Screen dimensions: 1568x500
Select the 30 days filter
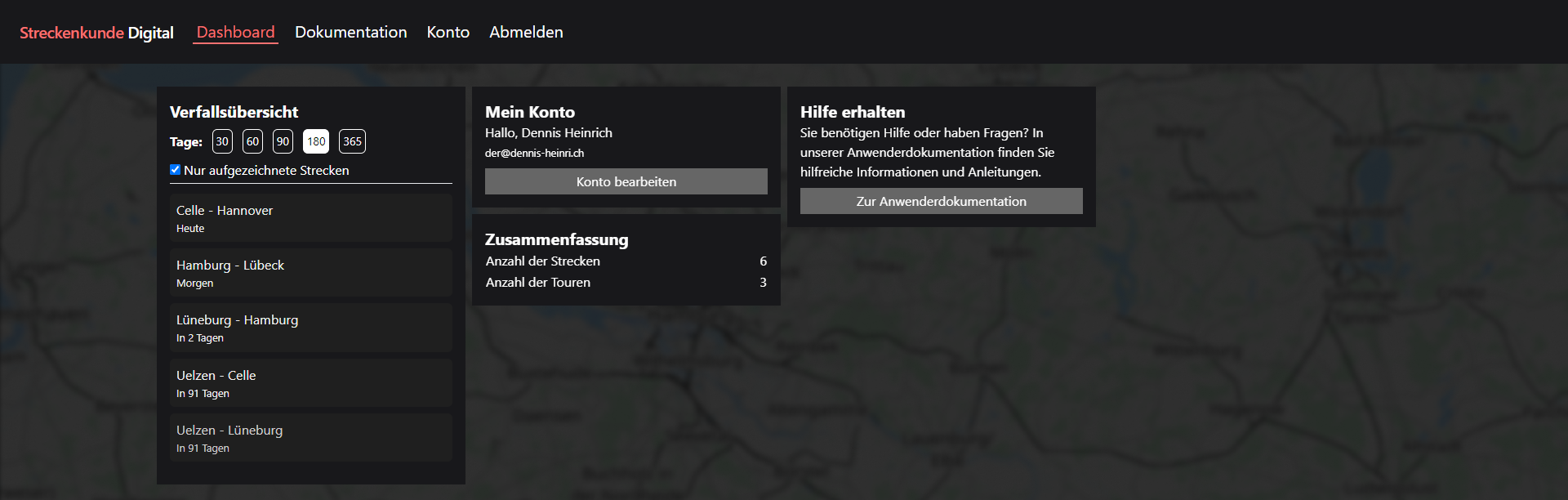(x=222, y=141)
